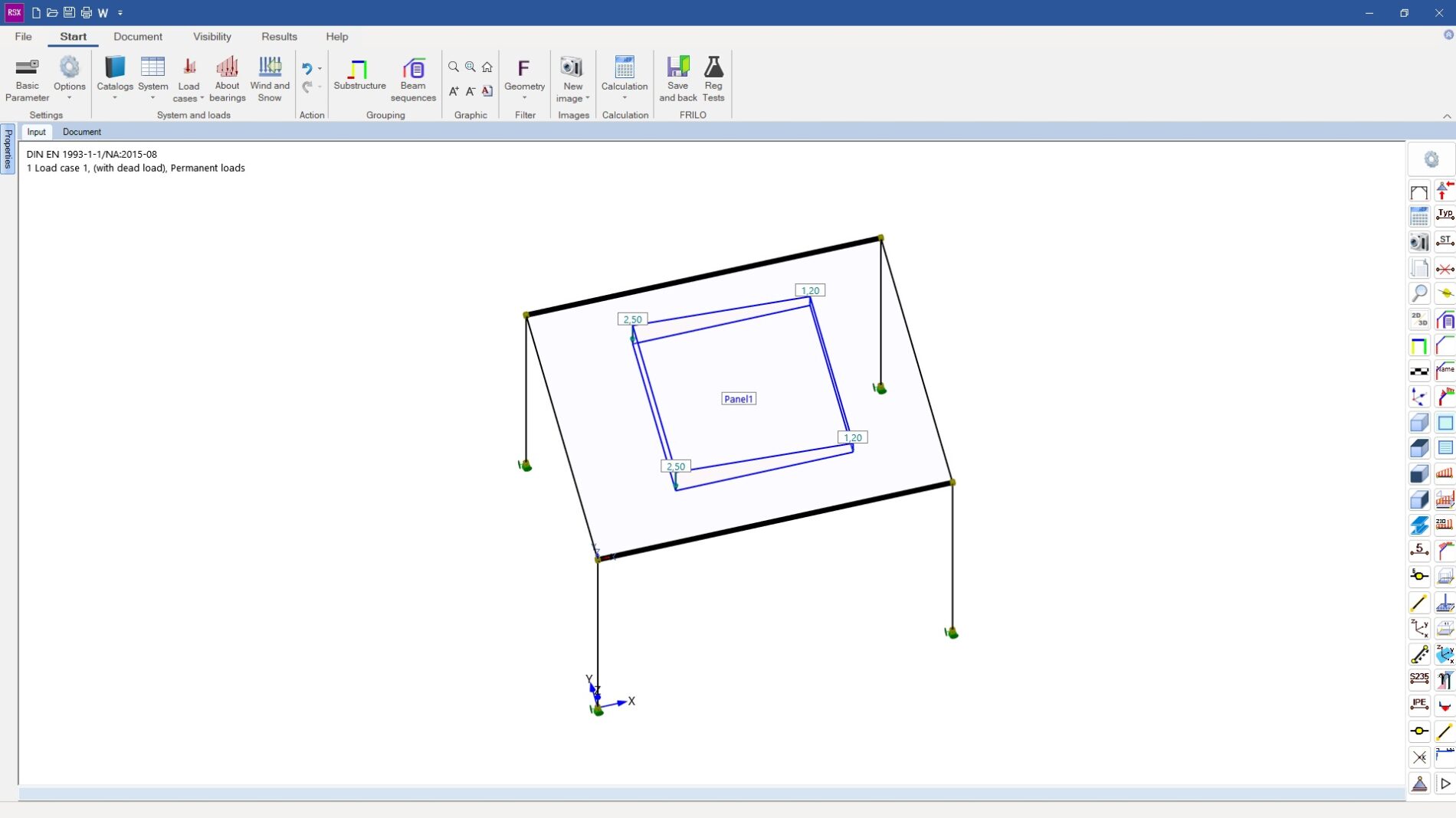Open New image dropdown
The image size is (1456, 818).
572,80
